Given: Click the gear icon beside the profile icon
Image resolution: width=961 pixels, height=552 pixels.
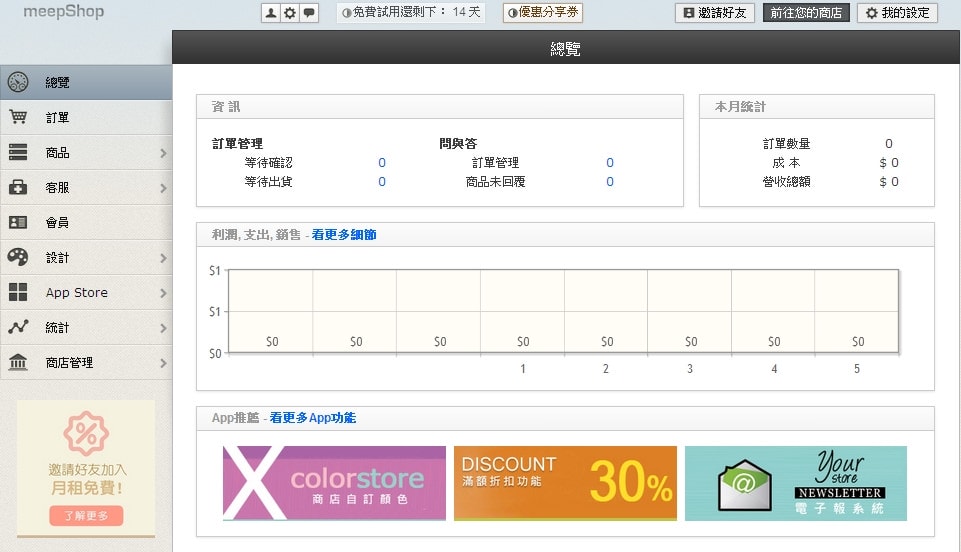Looking at the screenshot, I should [290, 13].
